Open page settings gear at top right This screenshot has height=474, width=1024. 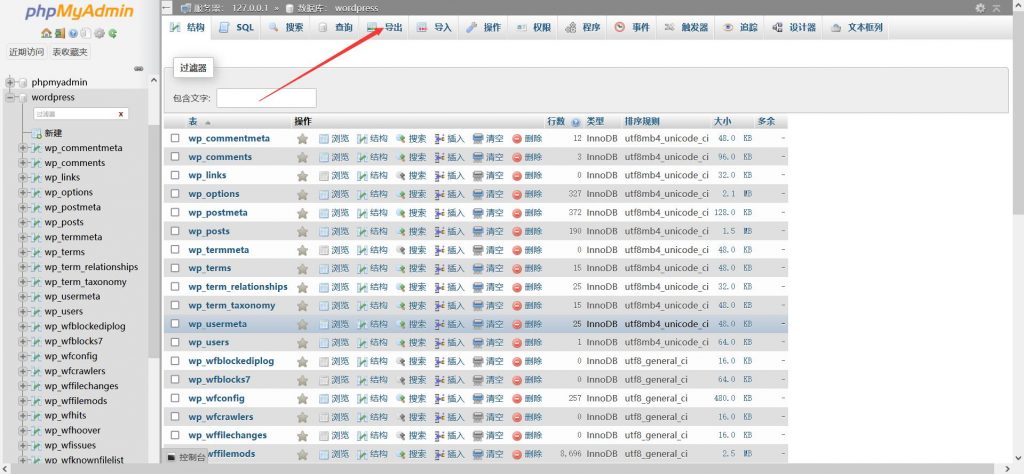[980, 8]
